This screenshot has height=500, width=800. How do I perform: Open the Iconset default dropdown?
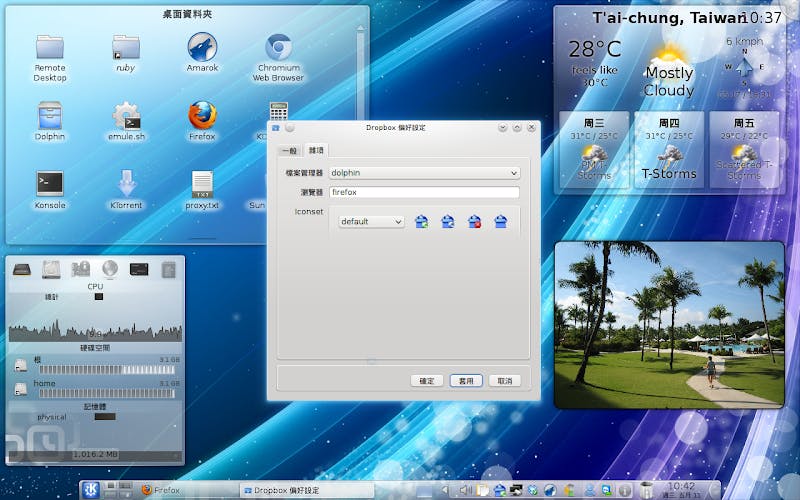[x=371, y=222]
